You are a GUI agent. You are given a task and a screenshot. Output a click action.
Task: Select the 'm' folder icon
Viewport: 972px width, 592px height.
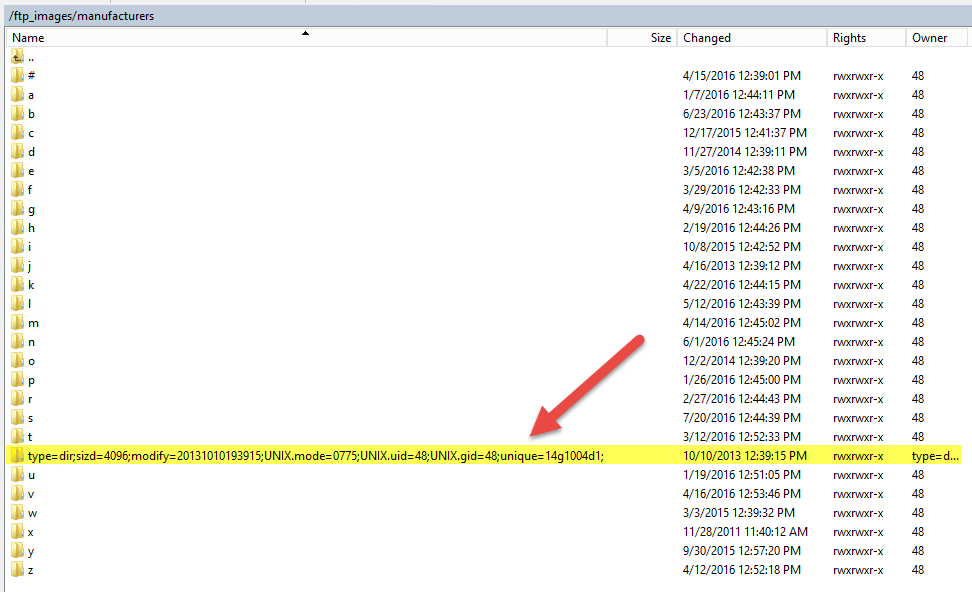coord(17,323)
